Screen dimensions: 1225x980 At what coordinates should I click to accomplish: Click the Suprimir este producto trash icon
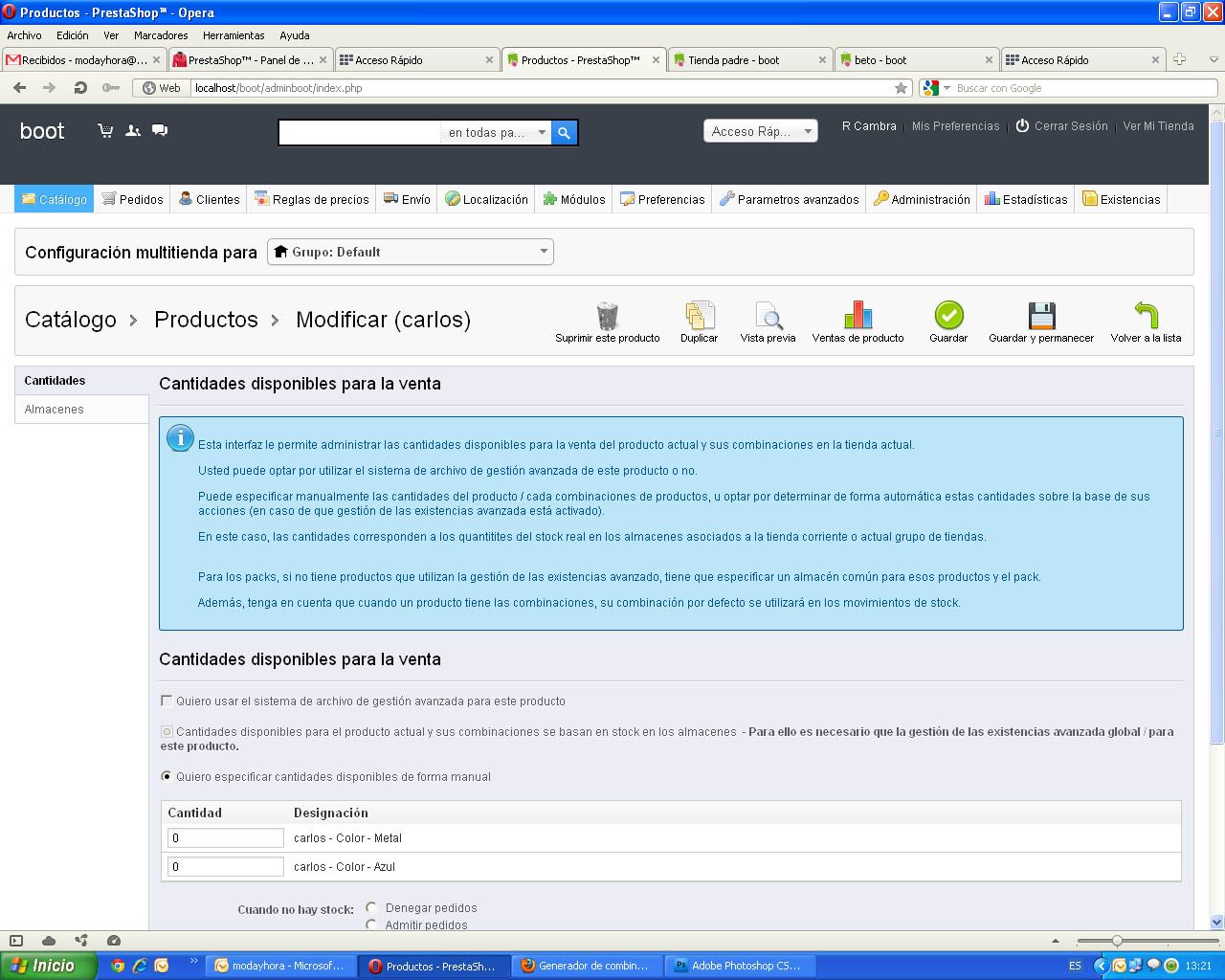[x=608, y=316]
